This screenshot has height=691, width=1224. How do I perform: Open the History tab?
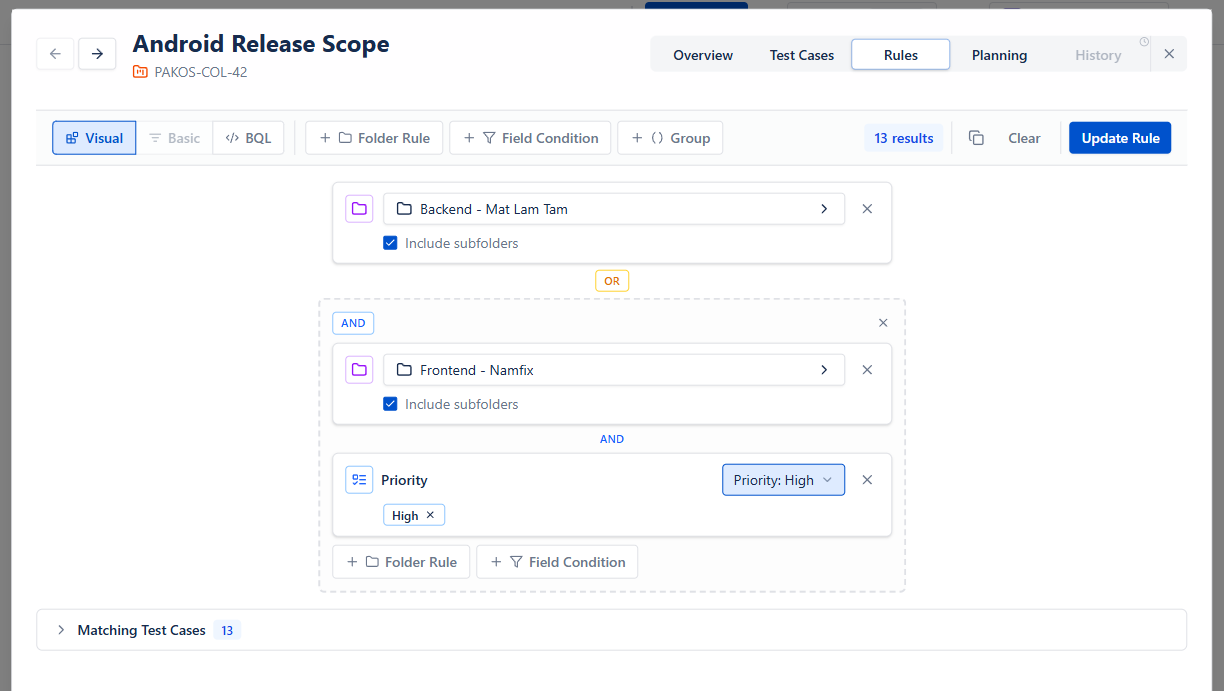point(1098,55)
